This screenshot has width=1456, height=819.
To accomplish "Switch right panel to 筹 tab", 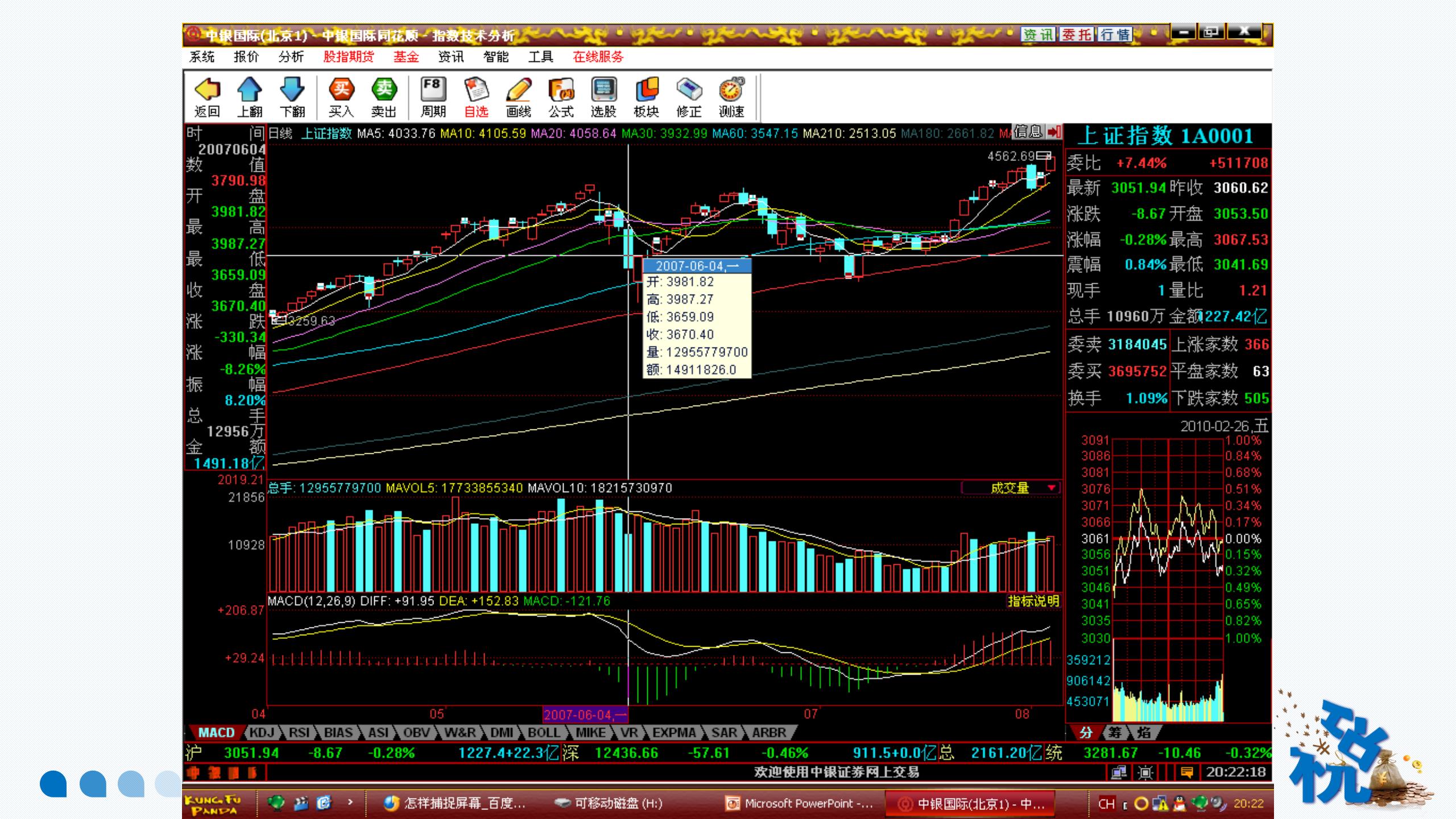I will point(1115,733).
